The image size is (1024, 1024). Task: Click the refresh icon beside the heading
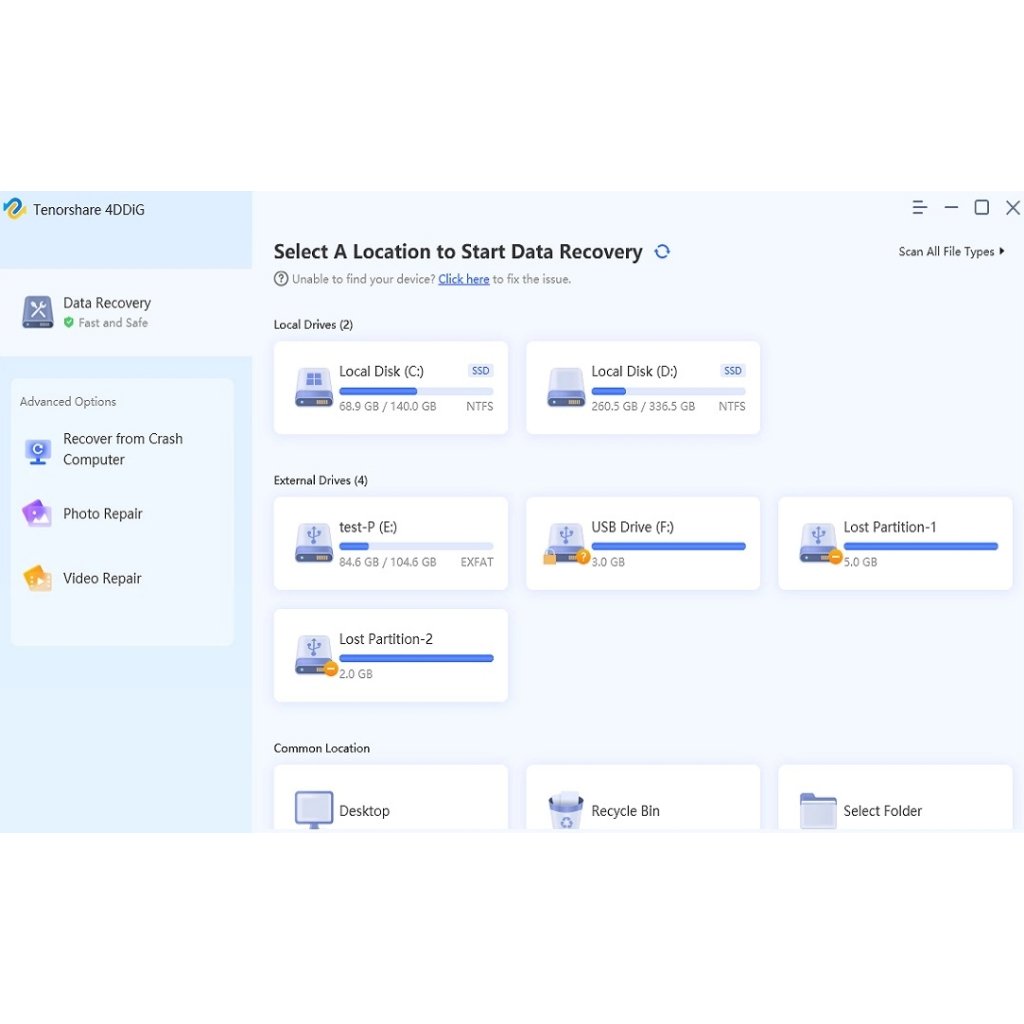(x=662, y=251)
